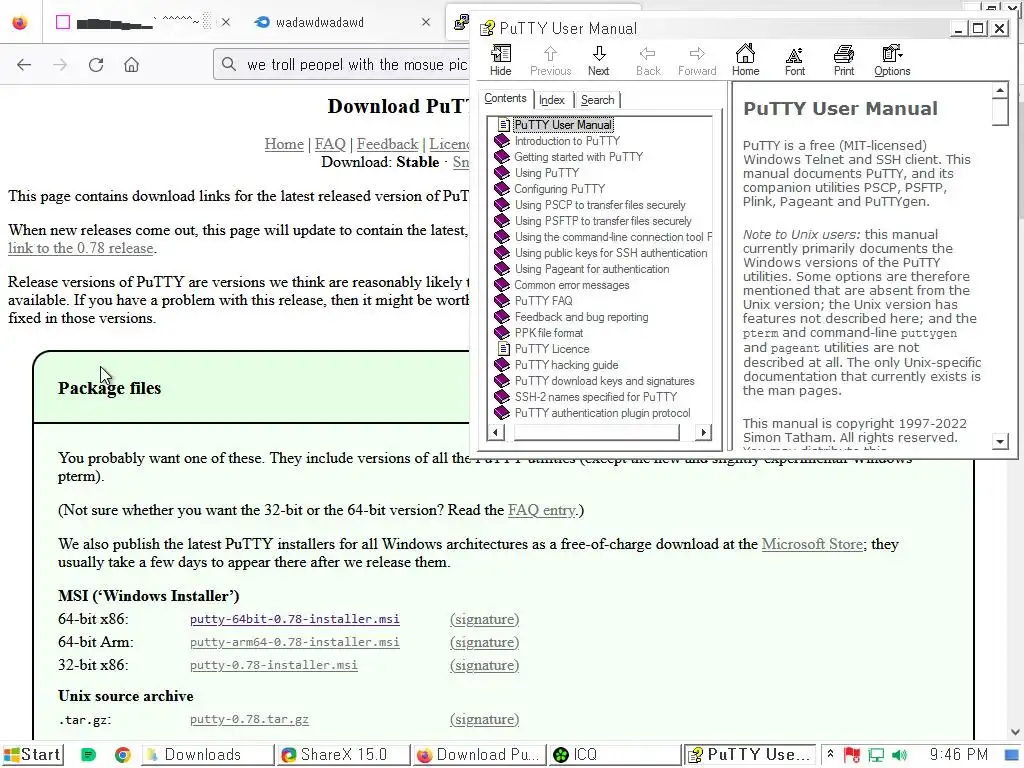Open the FAQ link on PuTTY page
1024x768 pixels.
pyautogui.click(x=330, y=144)
